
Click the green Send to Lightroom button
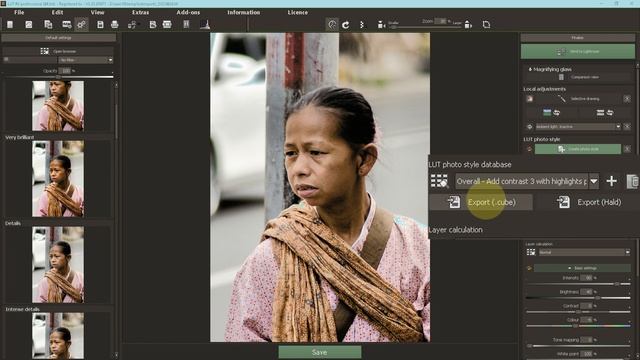coord(578,51)
